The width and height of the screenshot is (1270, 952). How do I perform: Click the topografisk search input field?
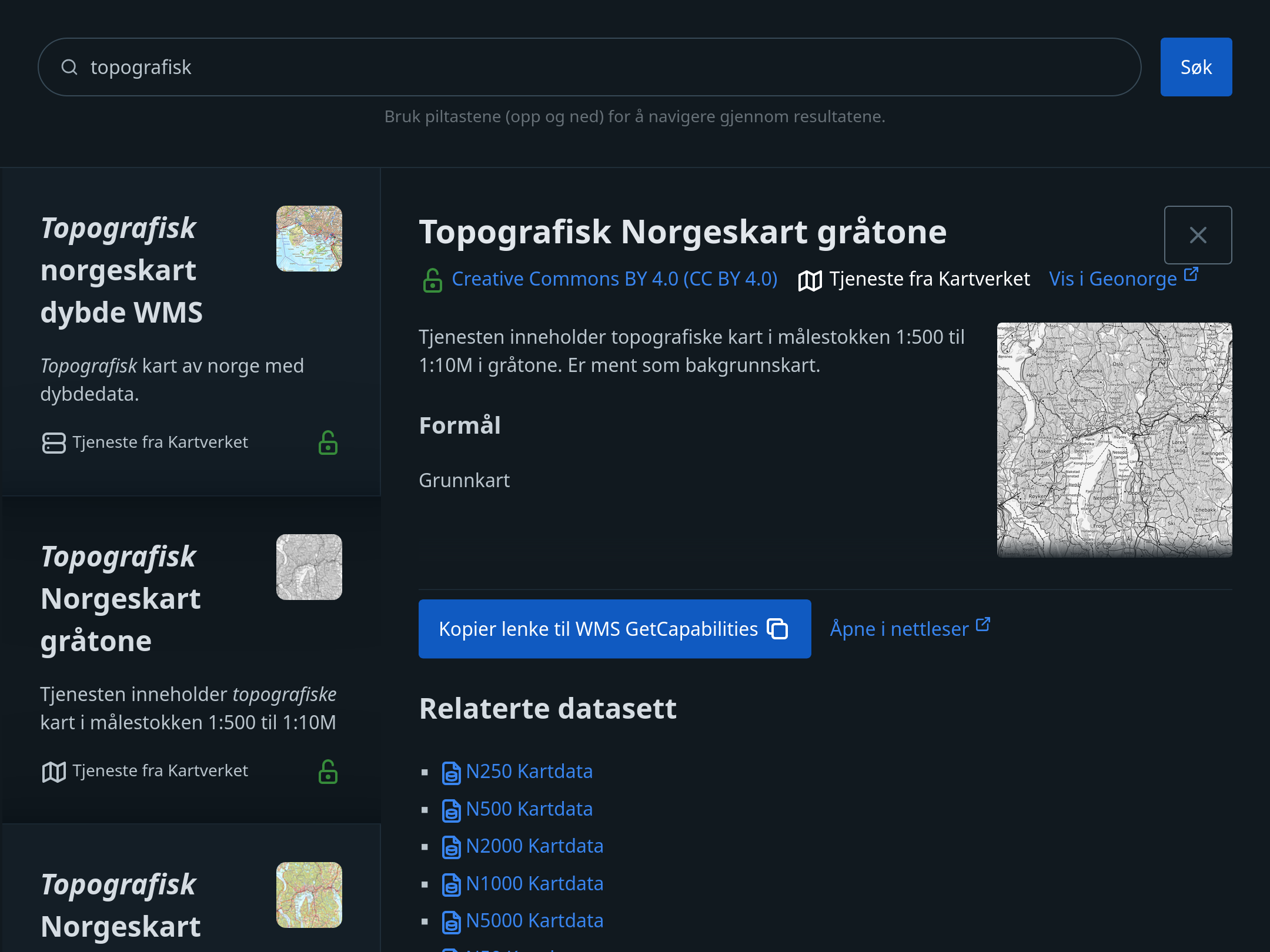tap(588, 67)
